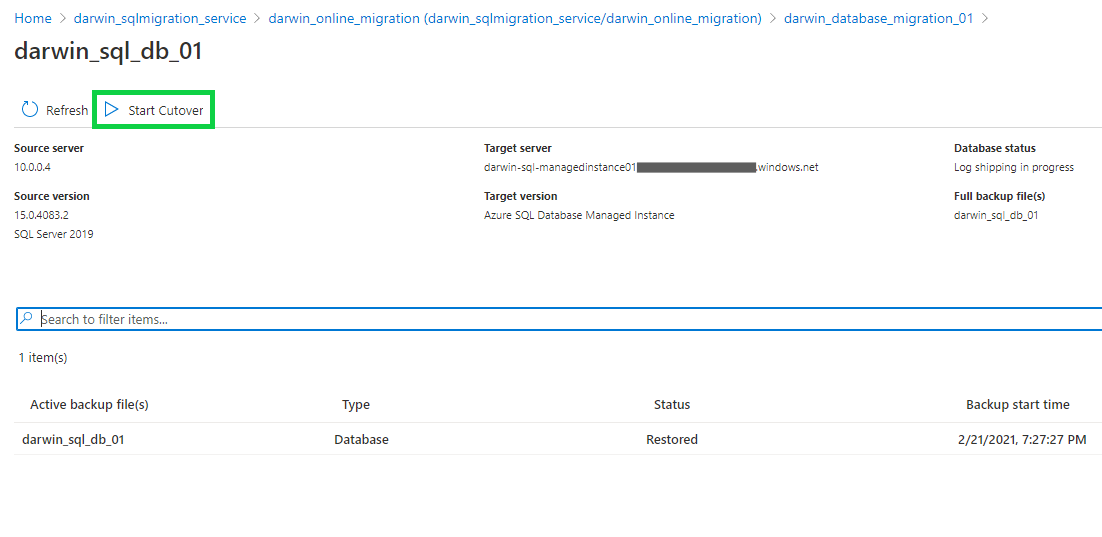Click the 15.0.4083.2 source version value

[41, 216]
